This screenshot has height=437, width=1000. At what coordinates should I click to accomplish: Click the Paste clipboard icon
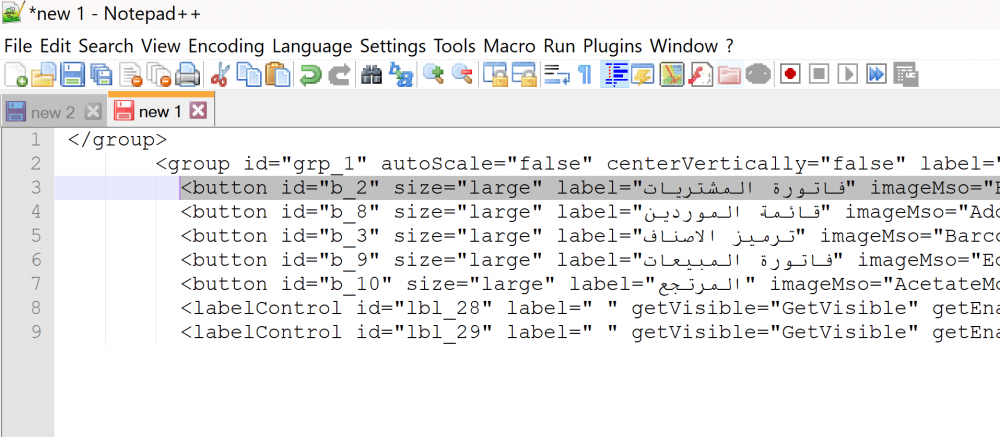(279, 74)
